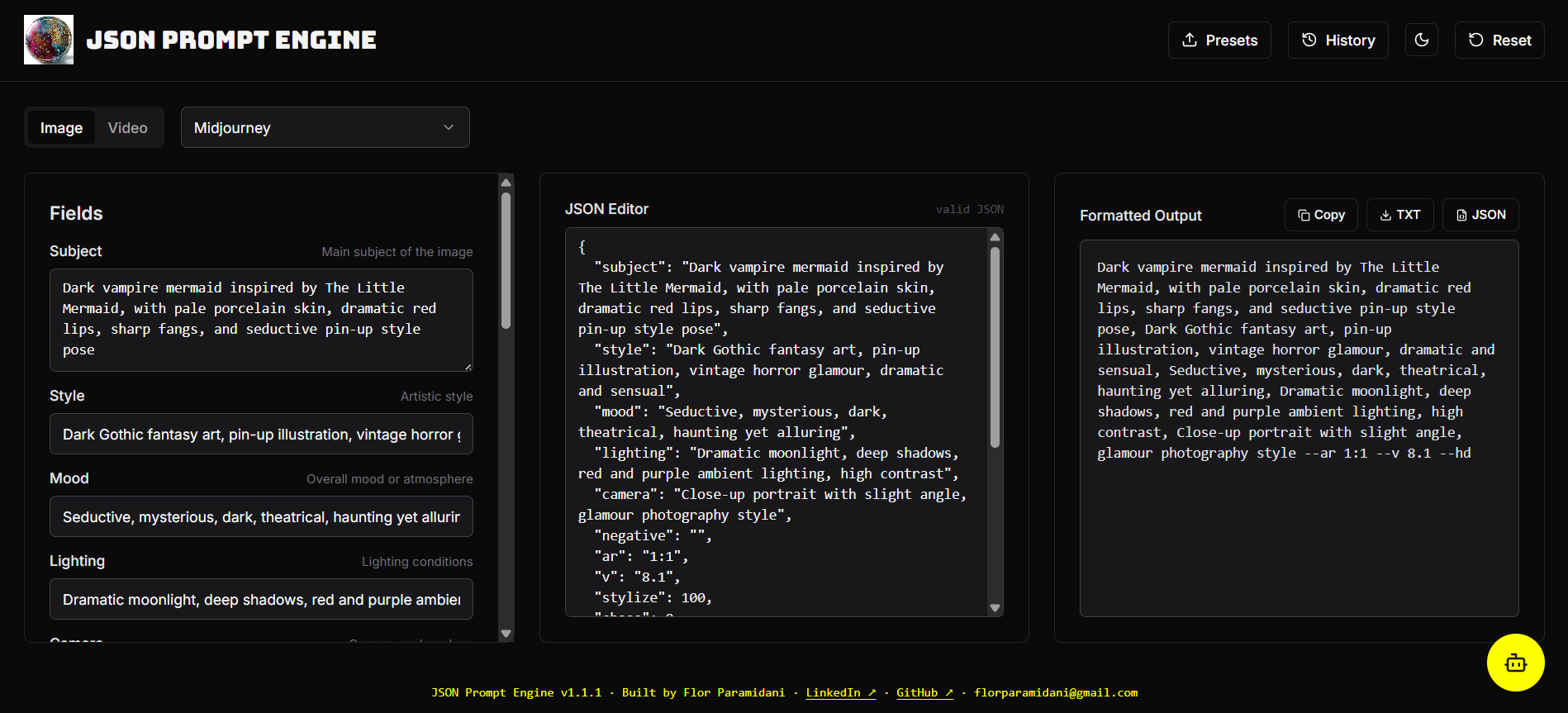Viewport: 1568px width, 713px height.
Task: Click the JSON Prompt Engine logo image
Action: point(49,40)
